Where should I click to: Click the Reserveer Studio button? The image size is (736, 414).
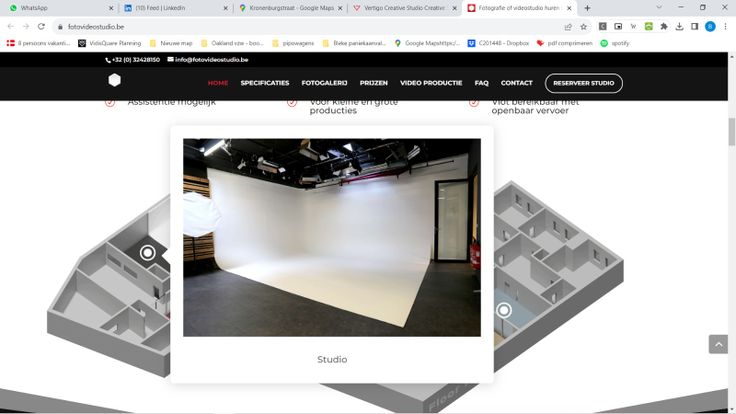[583, 83]
